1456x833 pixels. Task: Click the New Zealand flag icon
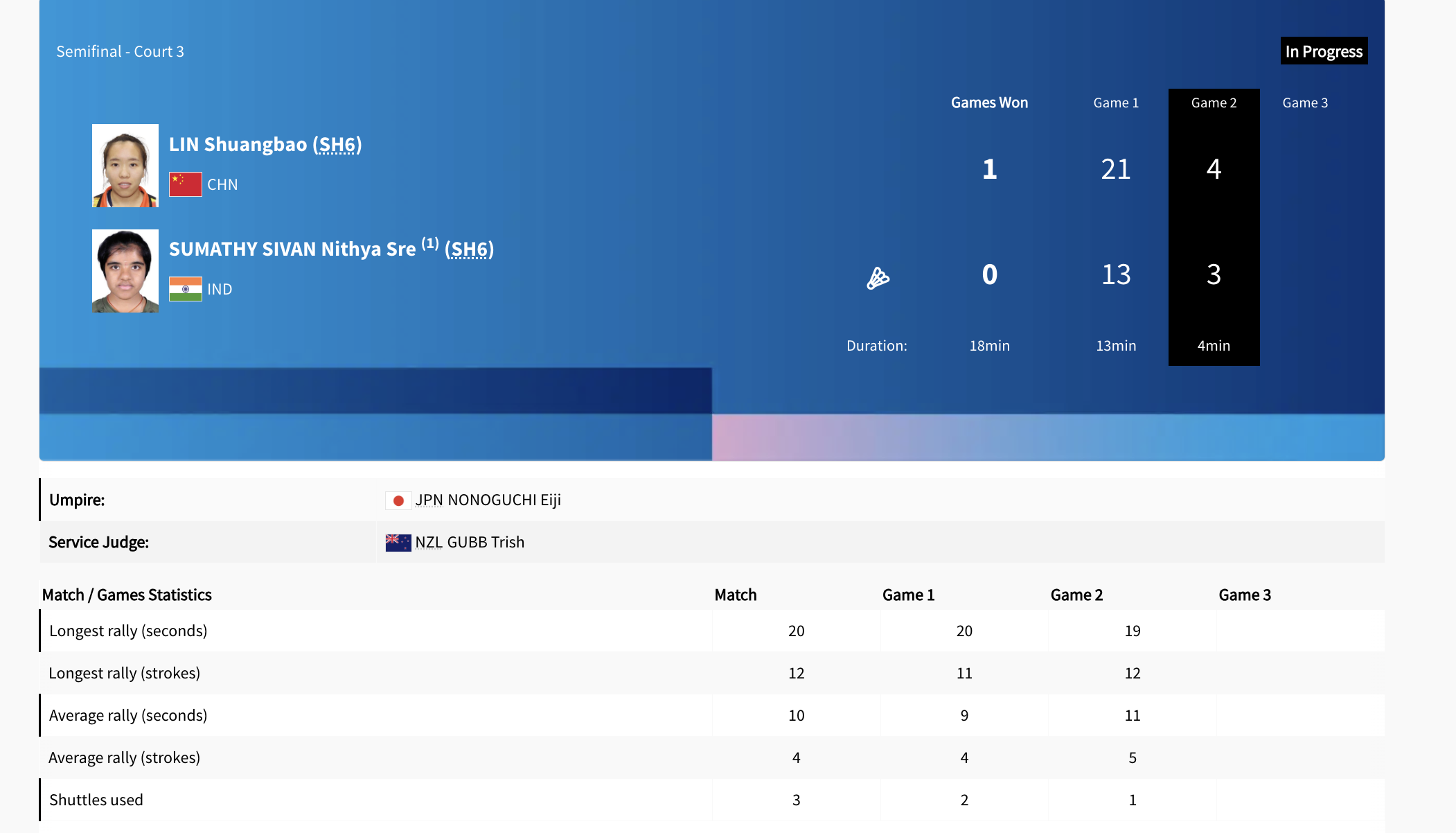[398, 543]
